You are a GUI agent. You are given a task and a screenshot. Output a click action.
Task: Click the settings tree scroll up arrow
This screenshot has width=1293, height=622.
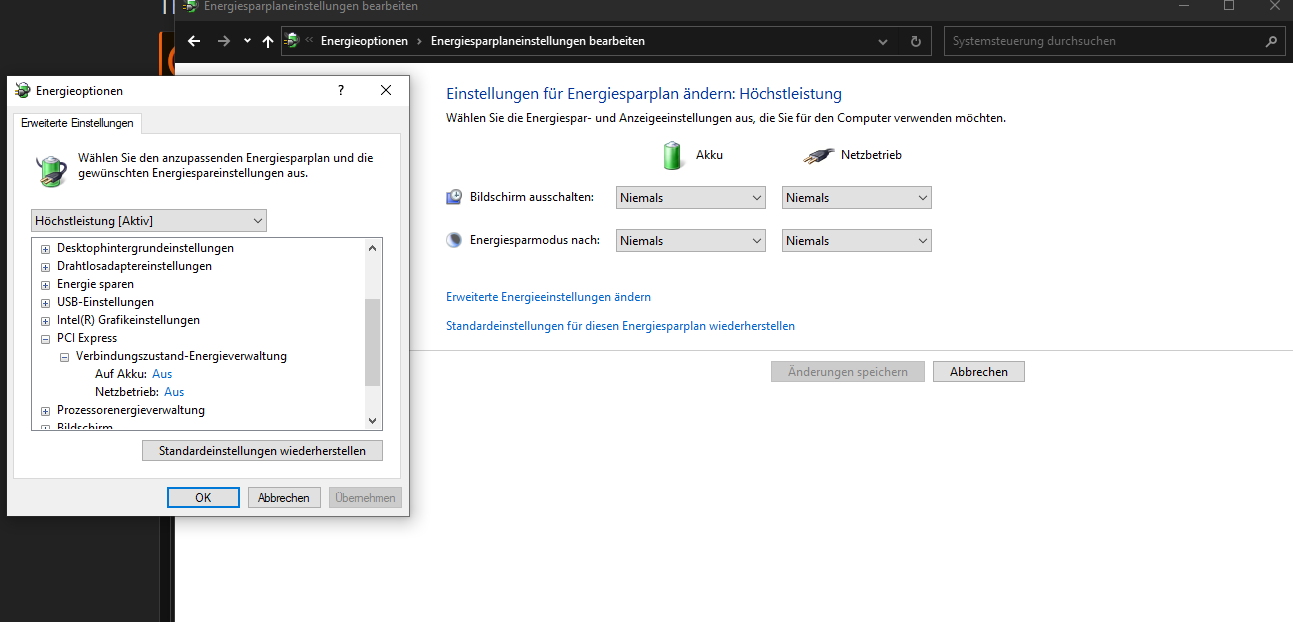373,248
